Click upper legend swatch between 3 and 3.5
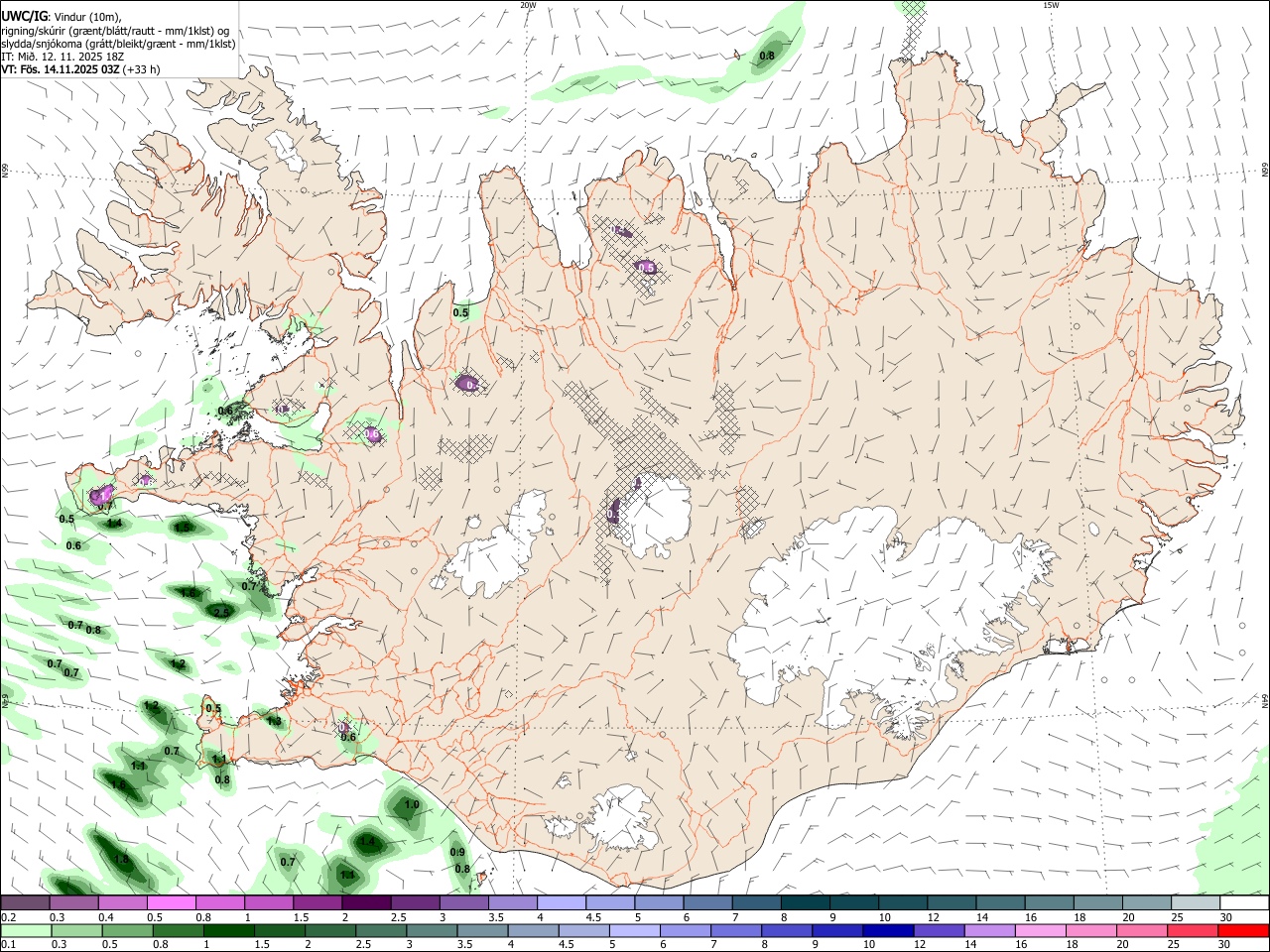 [x=462, y=902]
